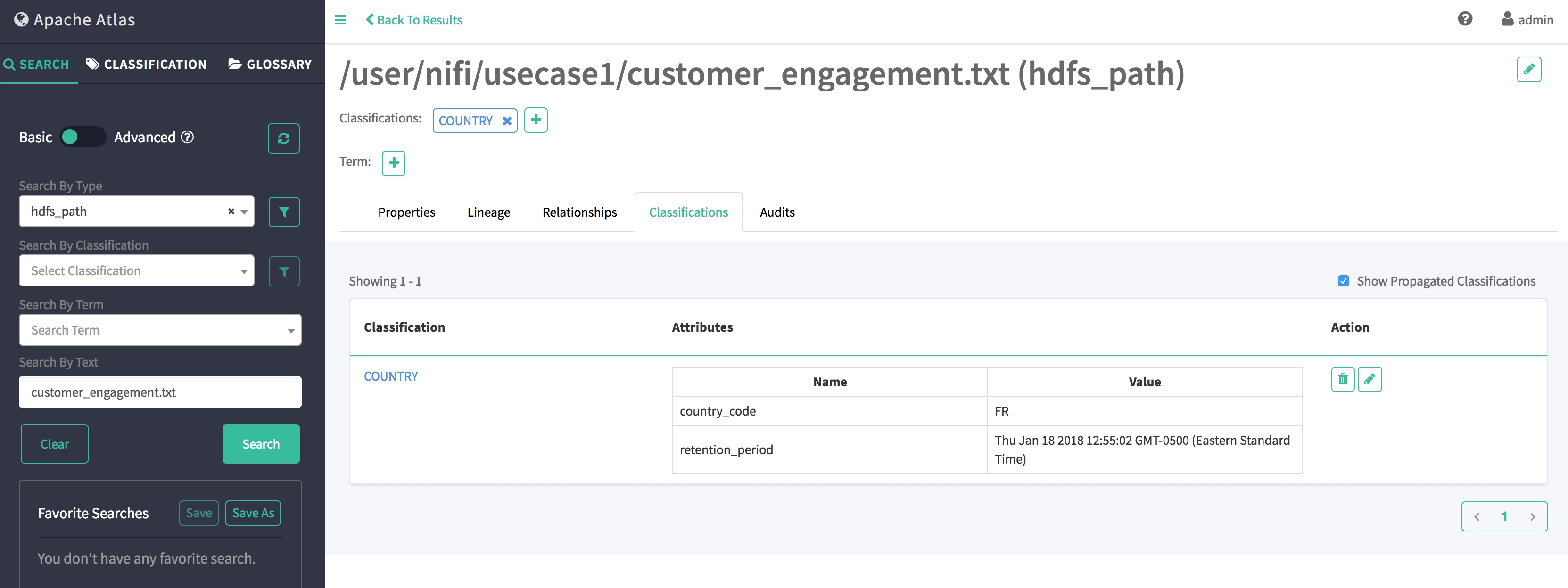The width and height of the screenshot is (1568, 588).
Task: Delete the COUNTRY classification with trash icon
Action: point(1343,379)
